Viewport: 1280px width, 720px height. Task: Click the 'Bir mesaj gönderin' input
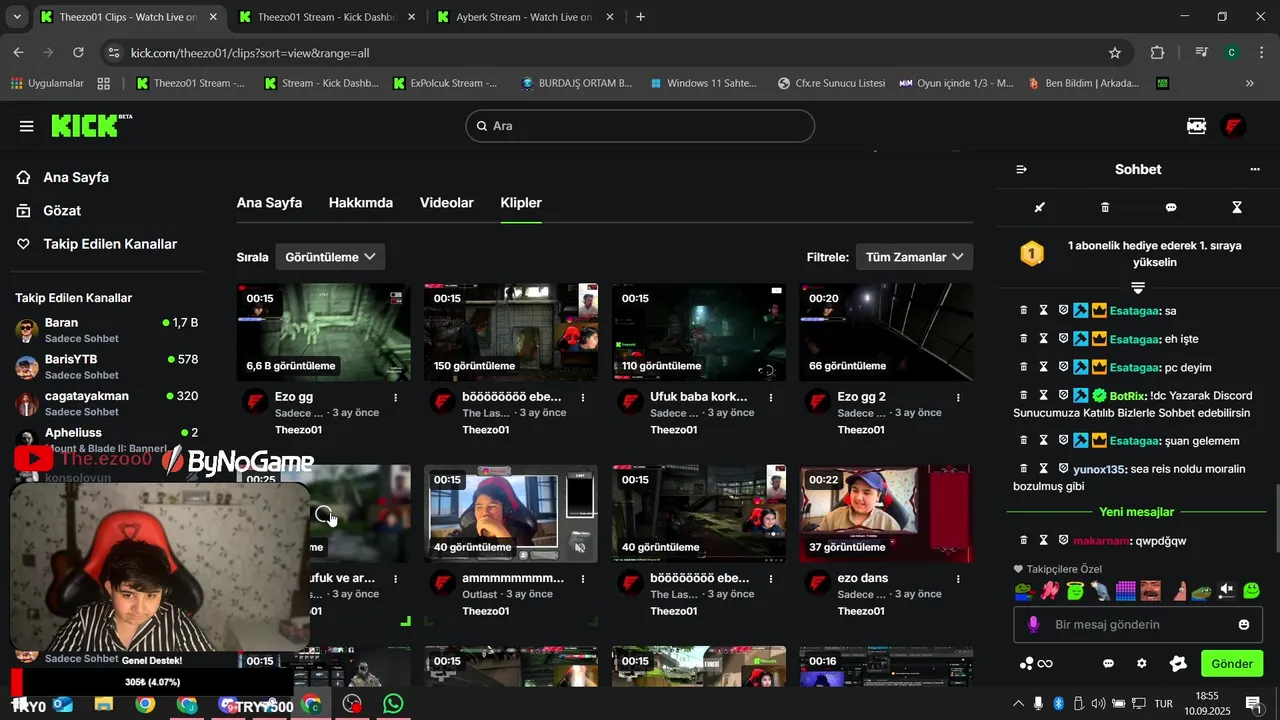[x=1138, y=625]
